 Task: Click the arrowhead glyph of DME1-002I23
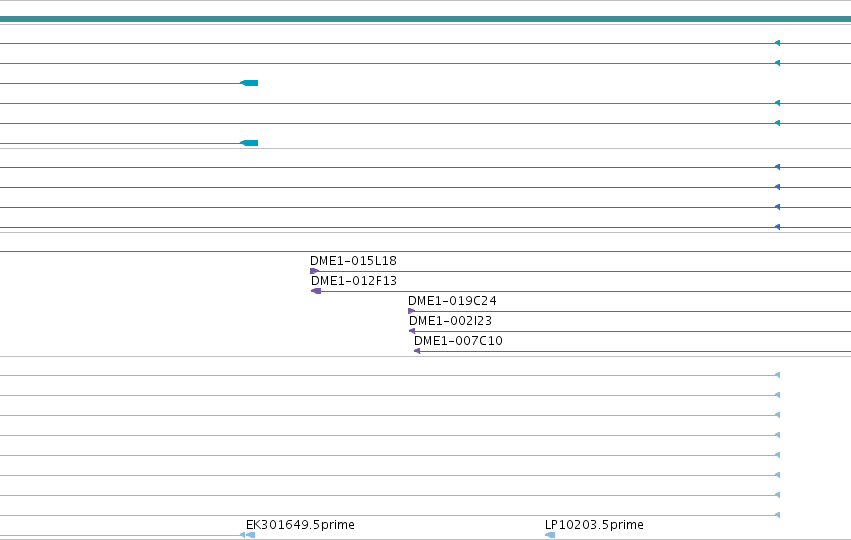coord(412,331)
